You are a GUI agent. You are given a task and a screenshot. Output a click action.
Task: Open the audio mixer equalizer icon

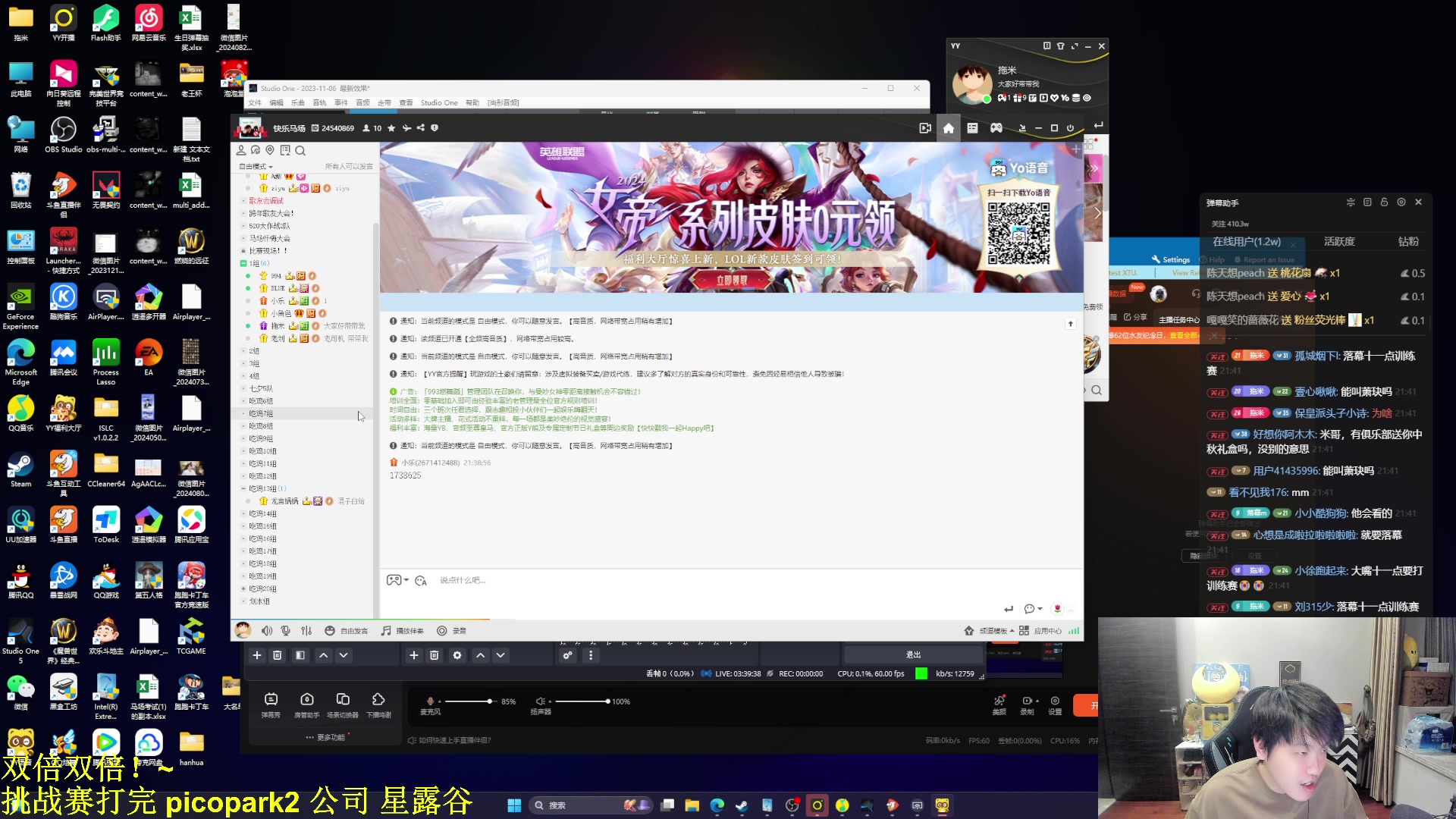pos(306,631)
